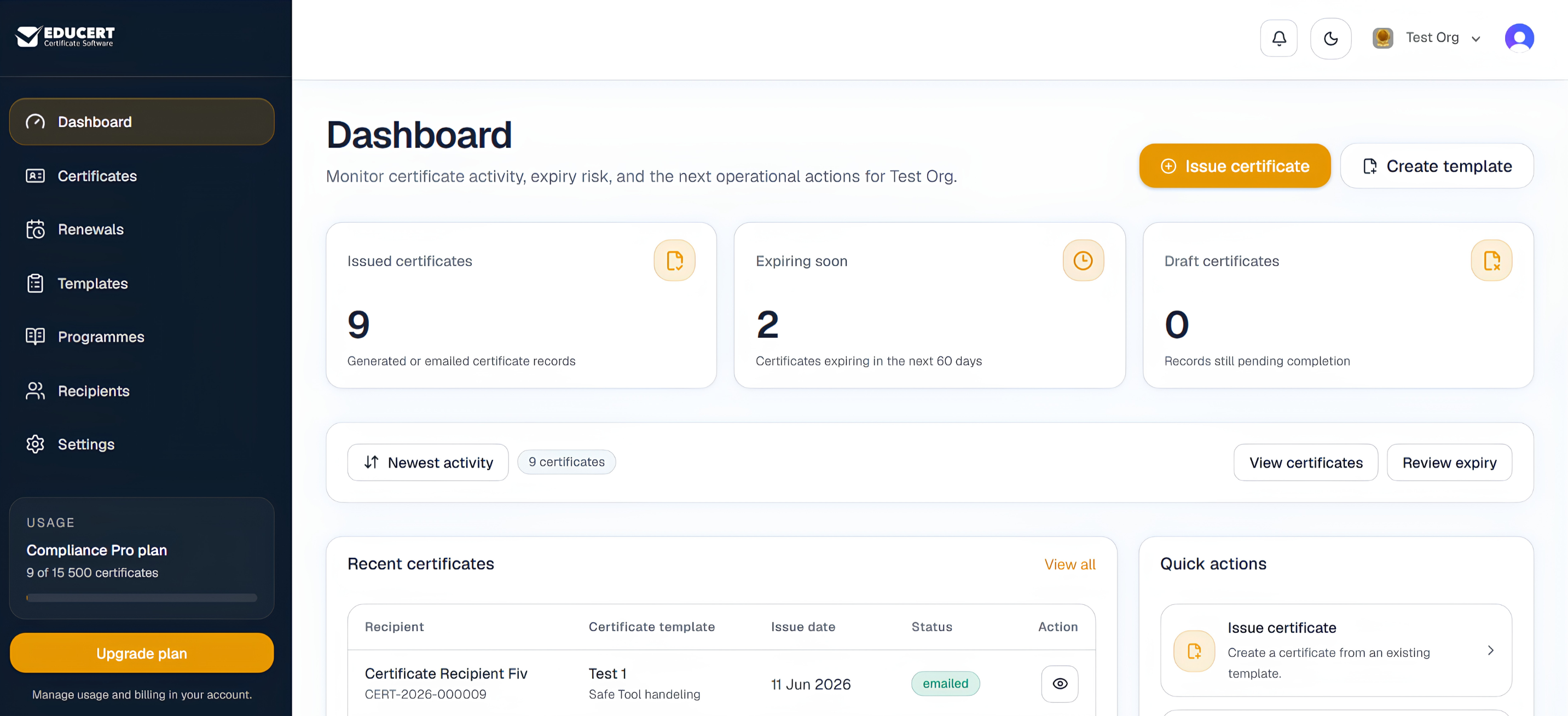
Task: Click the EduCert logo
Action: [65, 37]
